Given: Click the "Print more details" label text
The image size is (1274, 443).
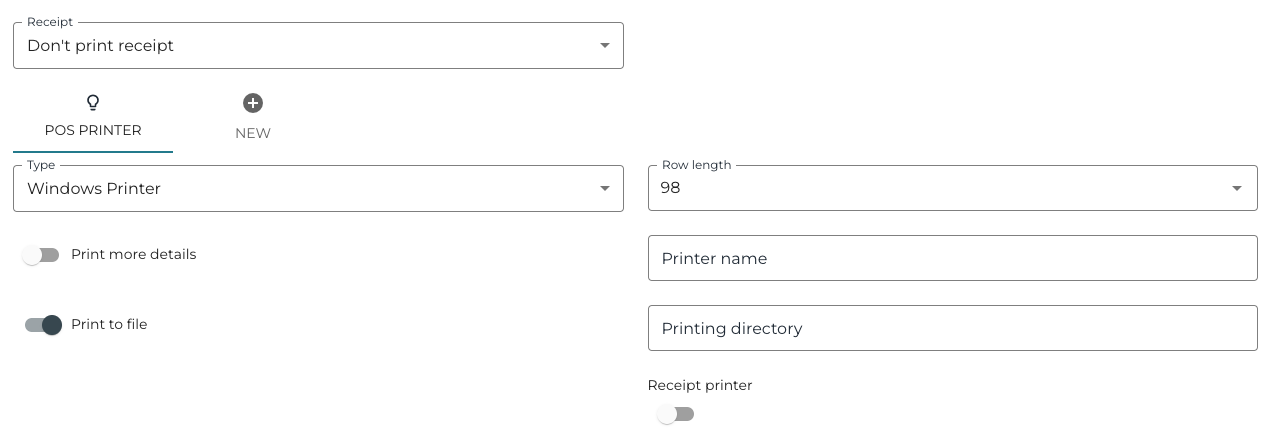Looking at the screenshot, I should pyautogui.click(x=133, y=254).
